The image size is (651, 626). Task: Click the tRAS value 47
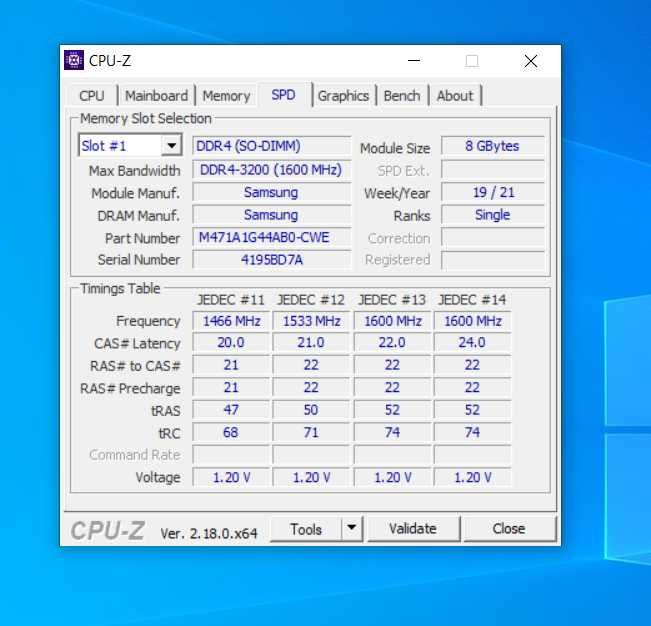231,410
